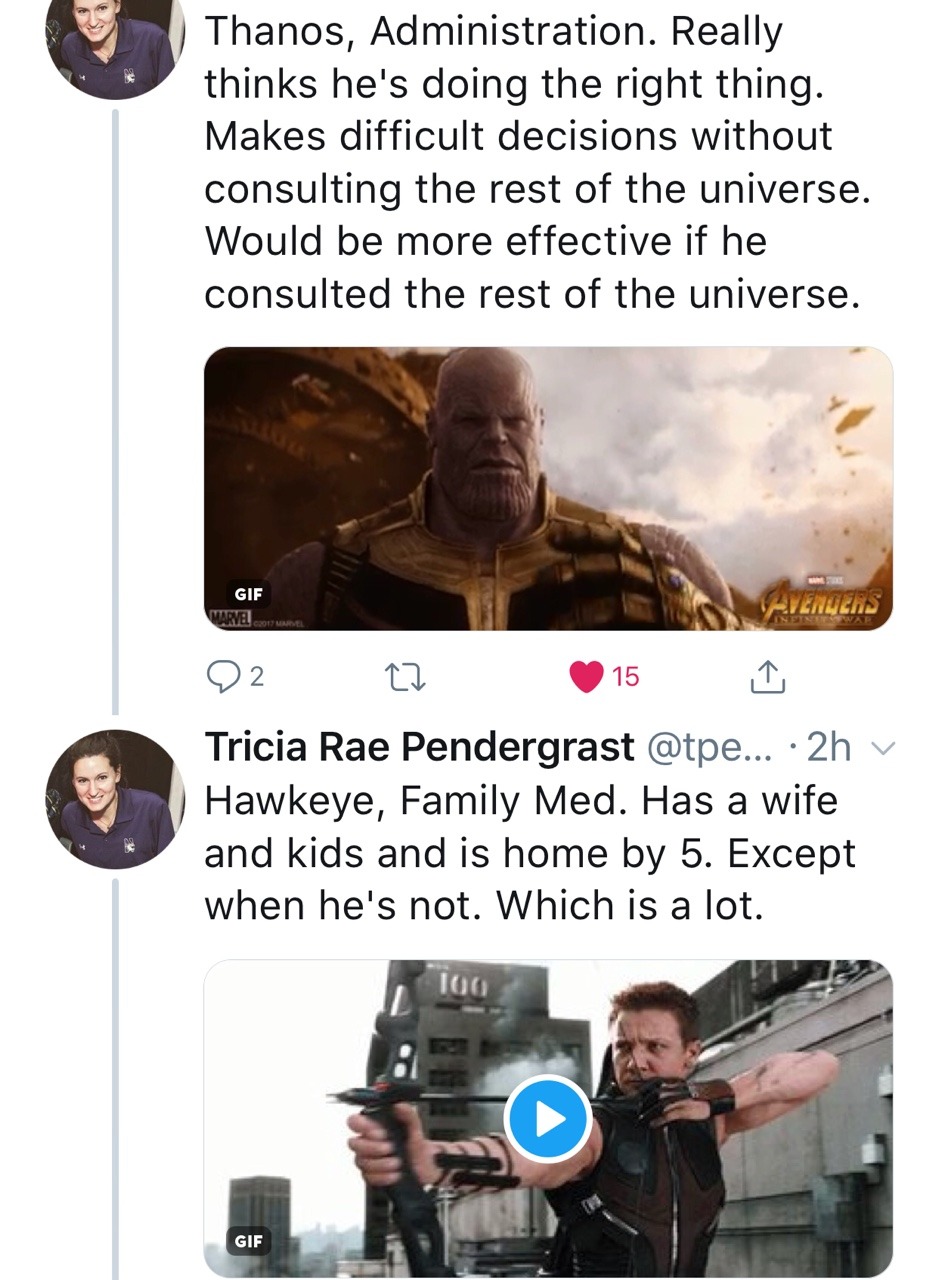Tap the reply count number 2
This screenshot has height=1280, width=939.
[256, 678]
